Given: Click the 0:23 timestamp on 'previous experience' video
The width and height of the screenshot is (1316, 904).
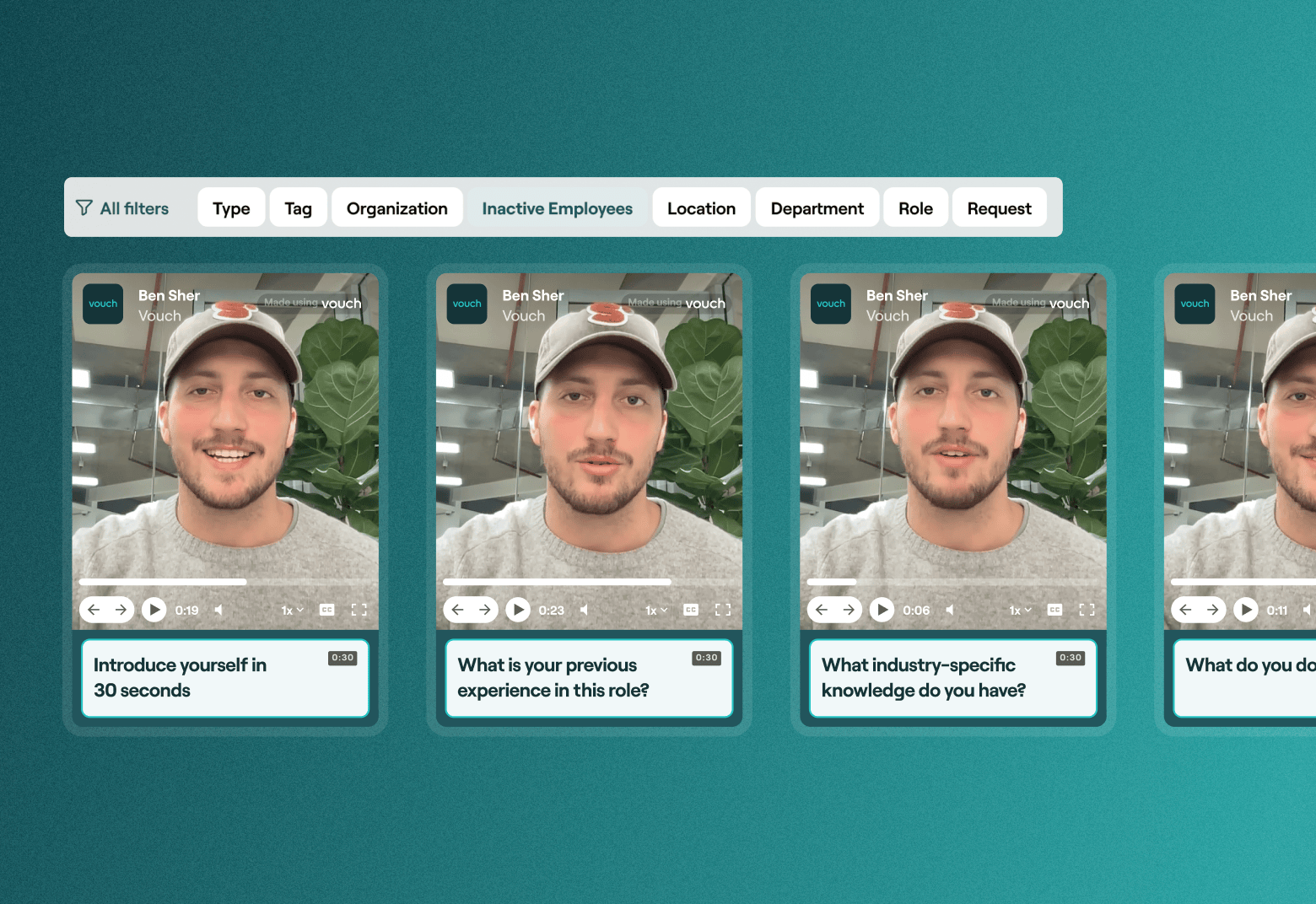Looking at the screenshot, I should (x=551, y=610).
